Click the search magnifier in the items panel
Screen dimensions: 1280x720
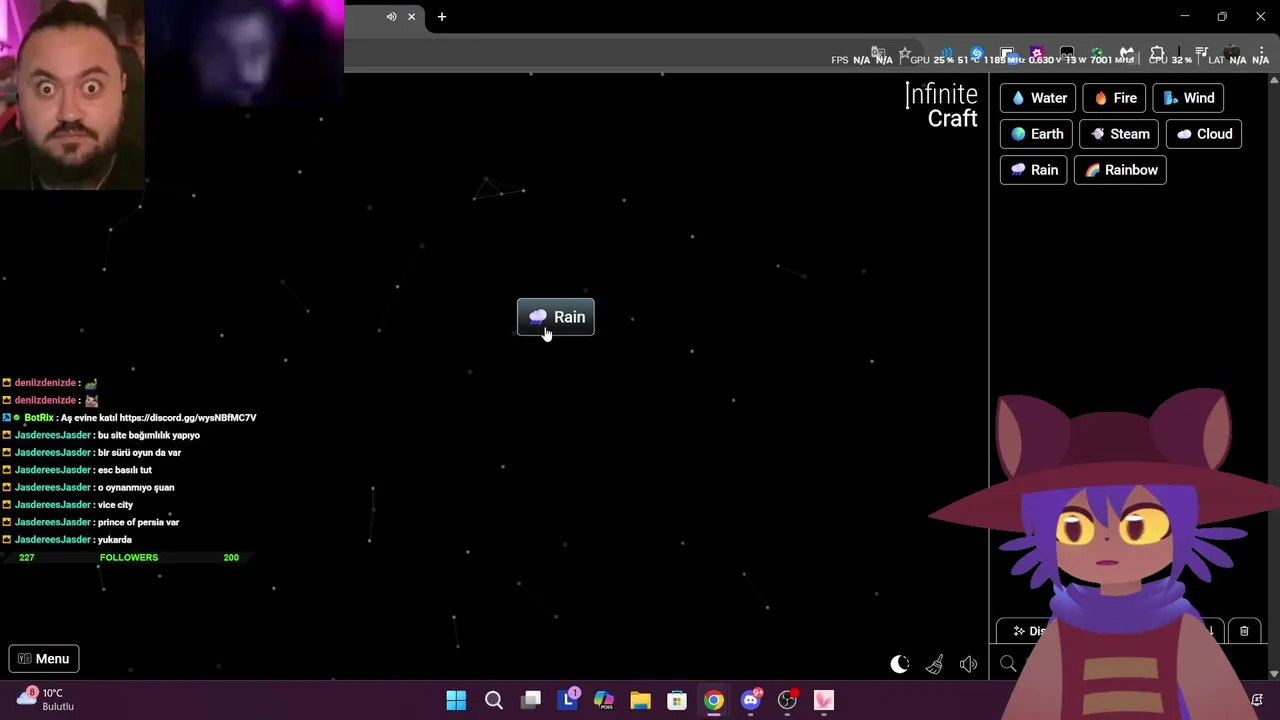pyautogui.click(x=1008, y=663)
